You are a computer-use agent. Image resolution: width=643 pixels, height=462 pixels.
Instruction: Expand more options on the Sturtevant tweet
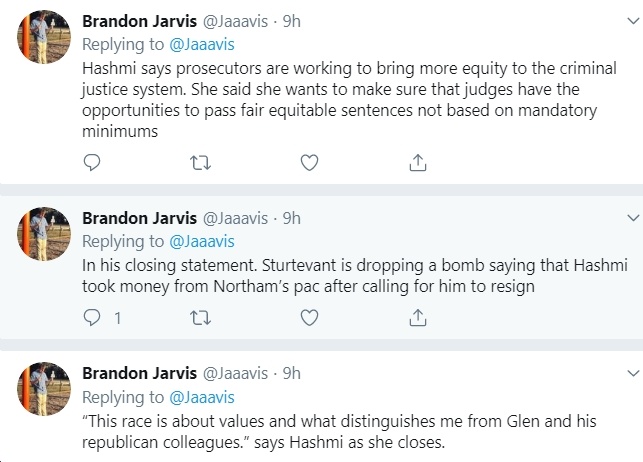point(634,218)
